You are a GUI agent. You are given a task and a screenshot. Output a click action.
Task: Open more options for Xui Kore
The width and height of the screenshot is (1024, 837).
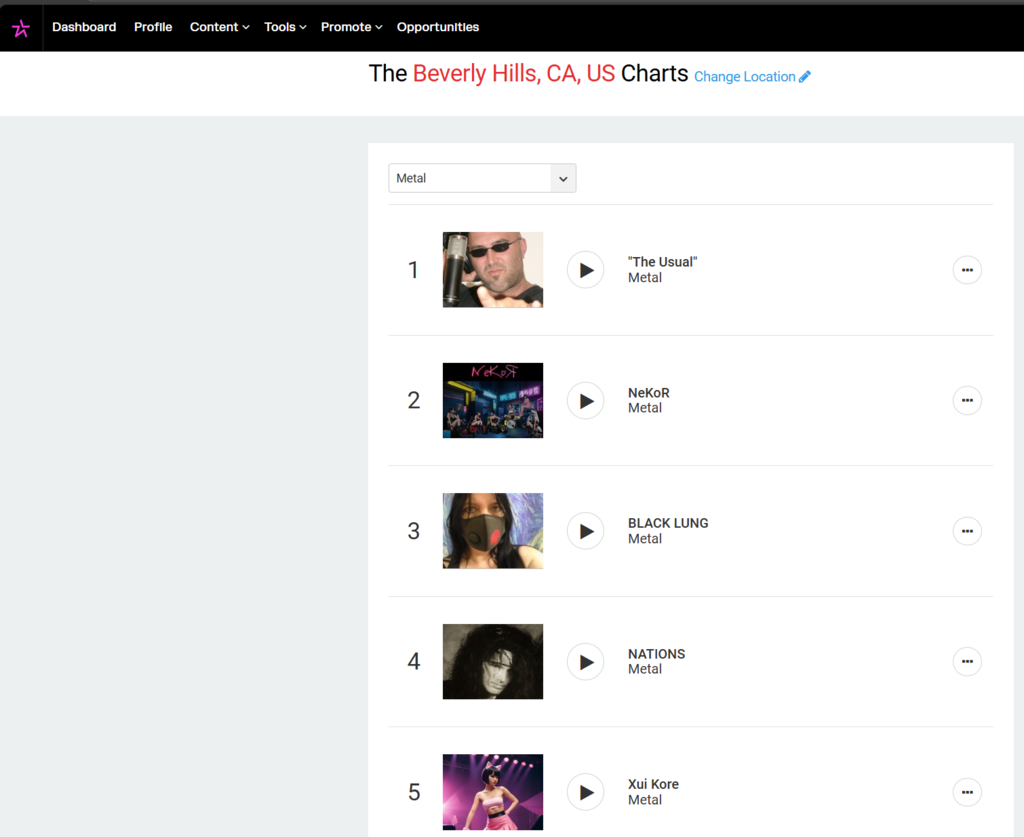pos(967,792)
